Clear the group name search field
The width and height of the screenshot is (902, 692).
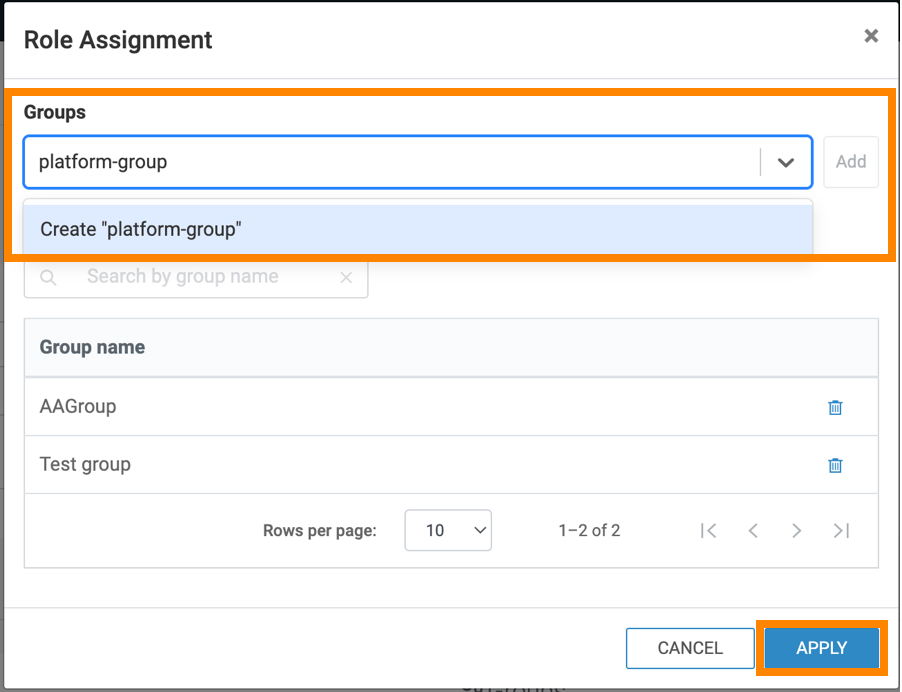tap(346, 278)
